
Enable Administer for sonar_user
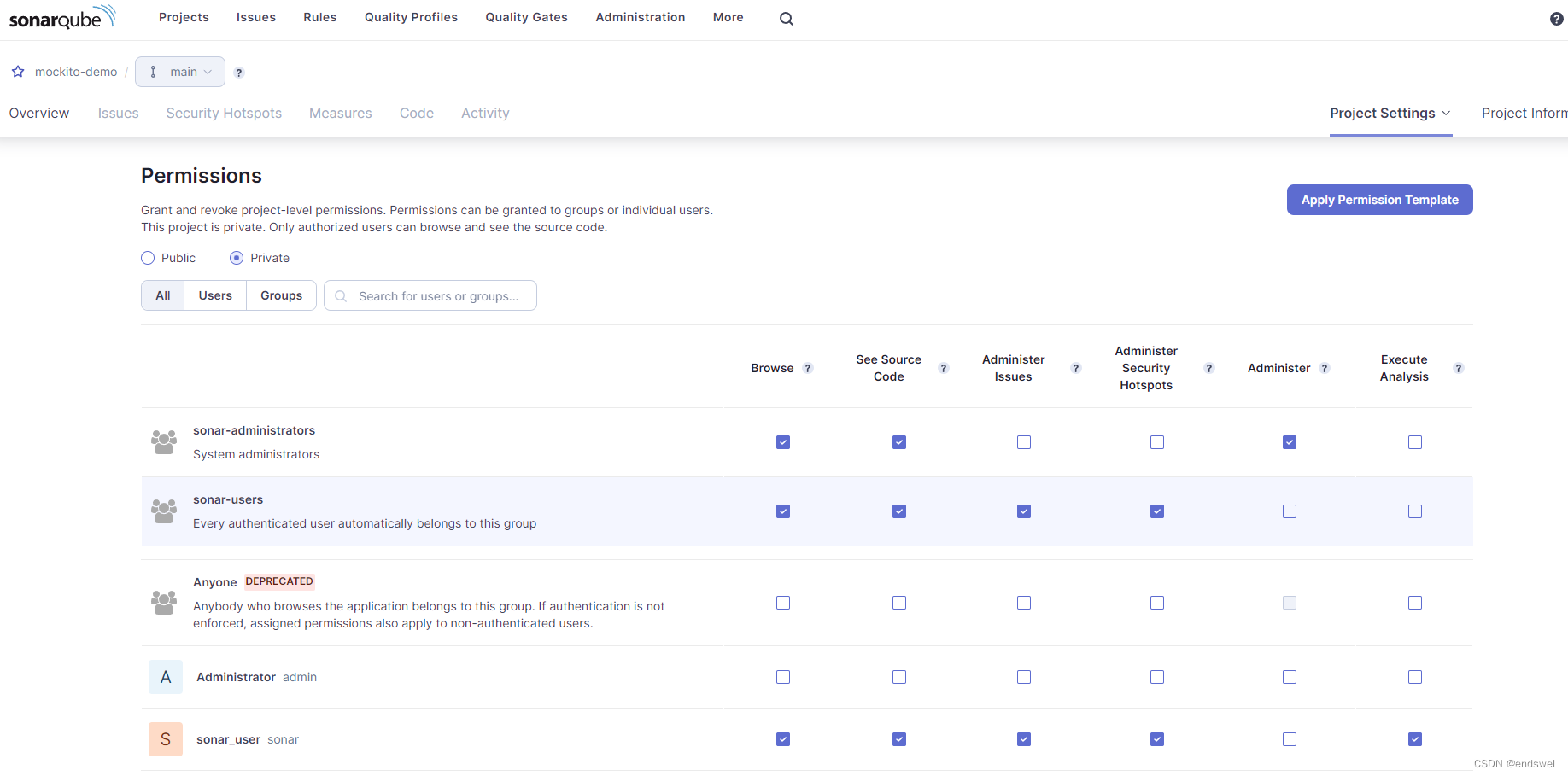1290,739
